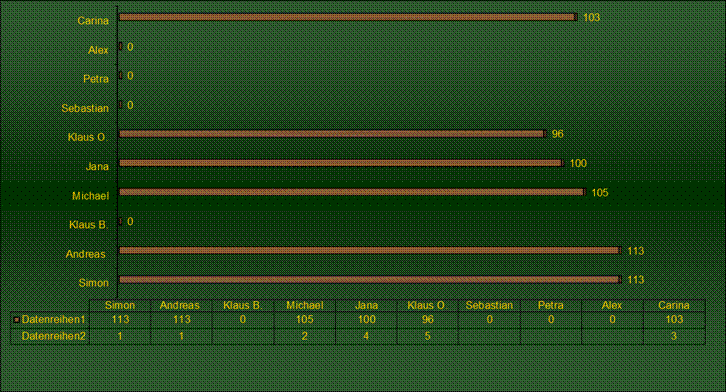The width and height of the screenshot is (726, 392).
Task: Select Michael's Datenreihen1 cell showing 105
Action: 305,320
